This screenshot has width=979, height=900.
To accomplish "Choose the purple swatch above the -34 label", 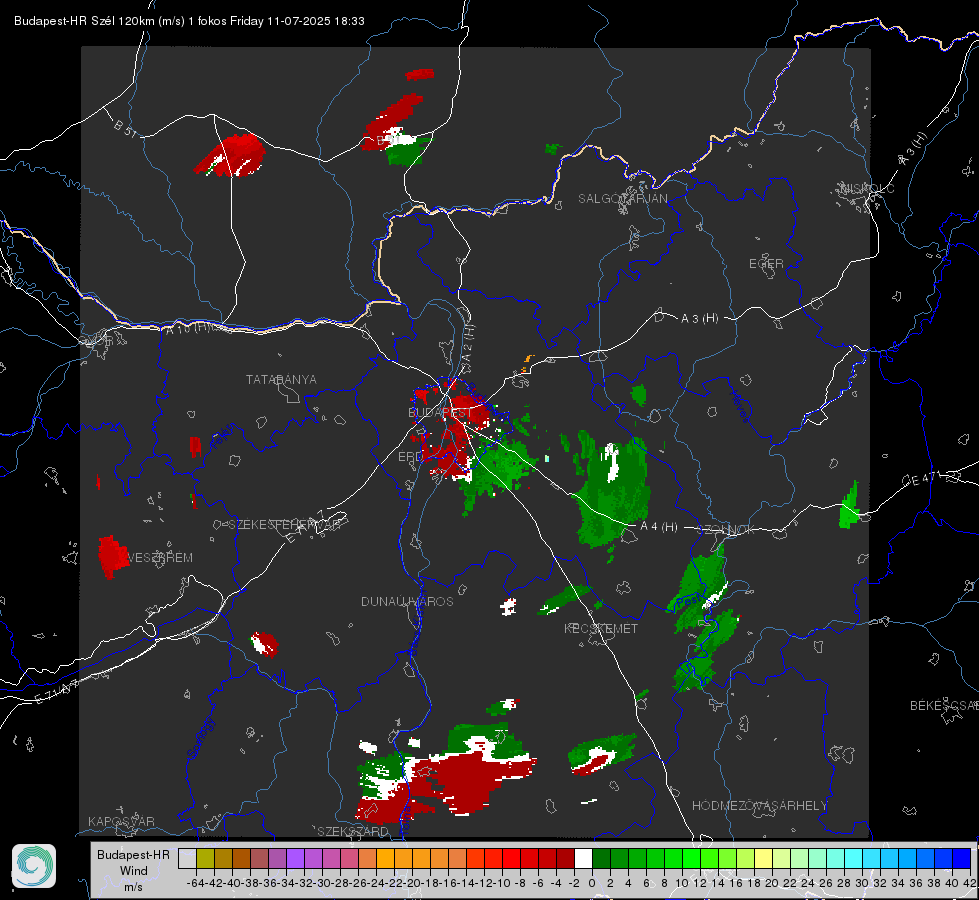I will [295, 858].
